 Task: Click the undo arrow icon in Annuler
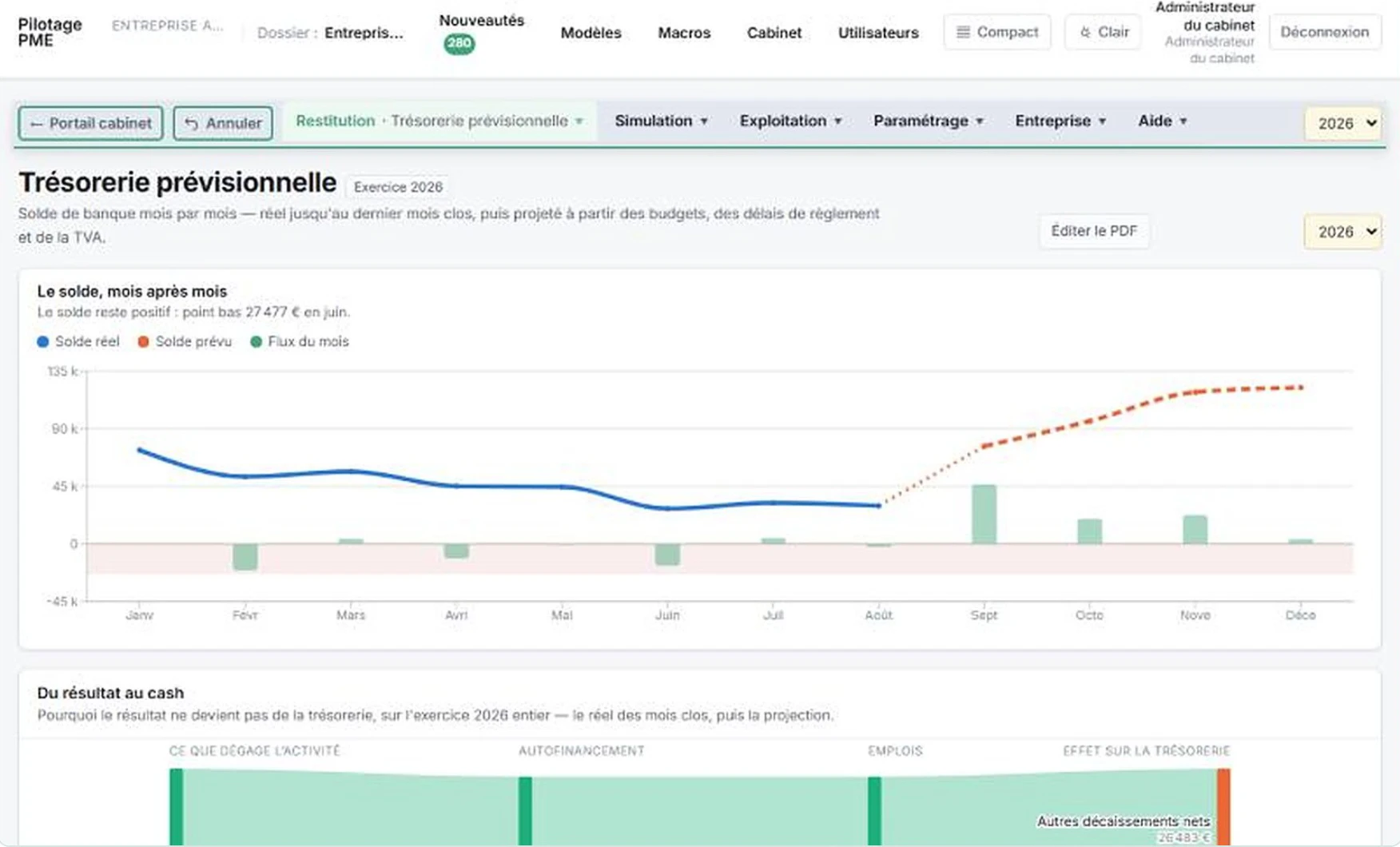click(x=191, y=124)
